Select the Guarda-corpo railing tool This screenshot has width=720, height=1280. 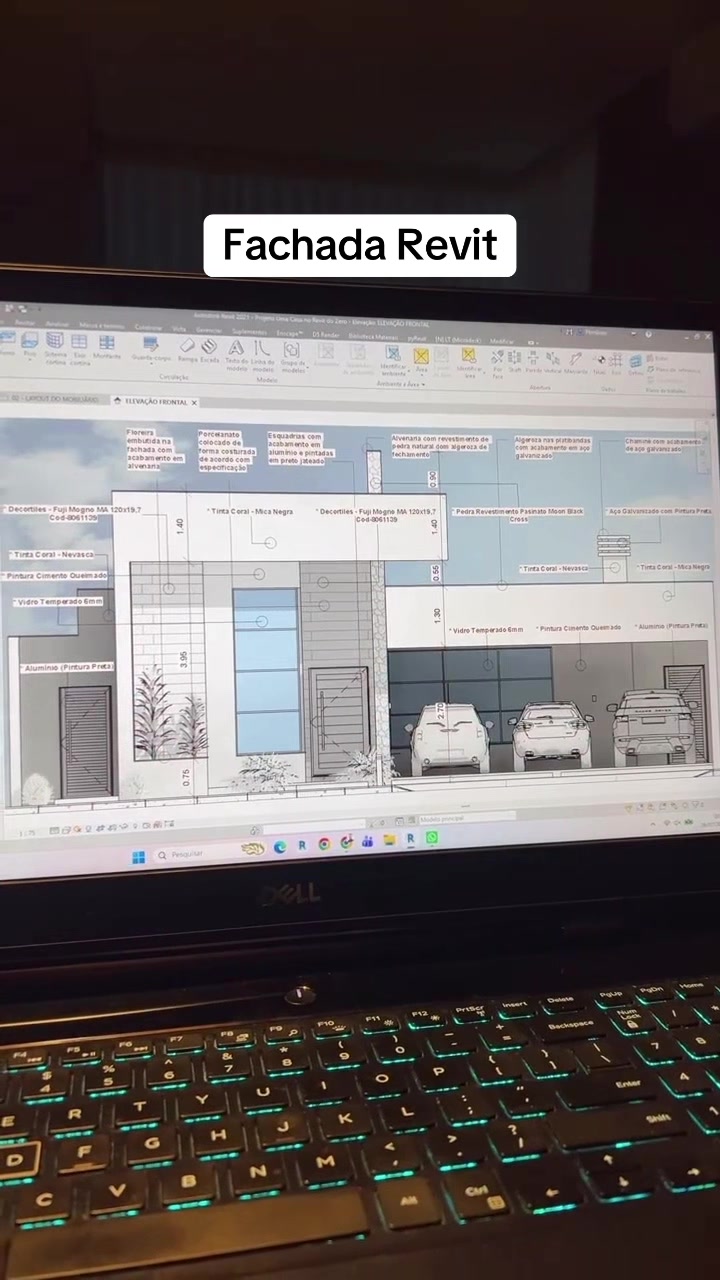click(151, 349)
